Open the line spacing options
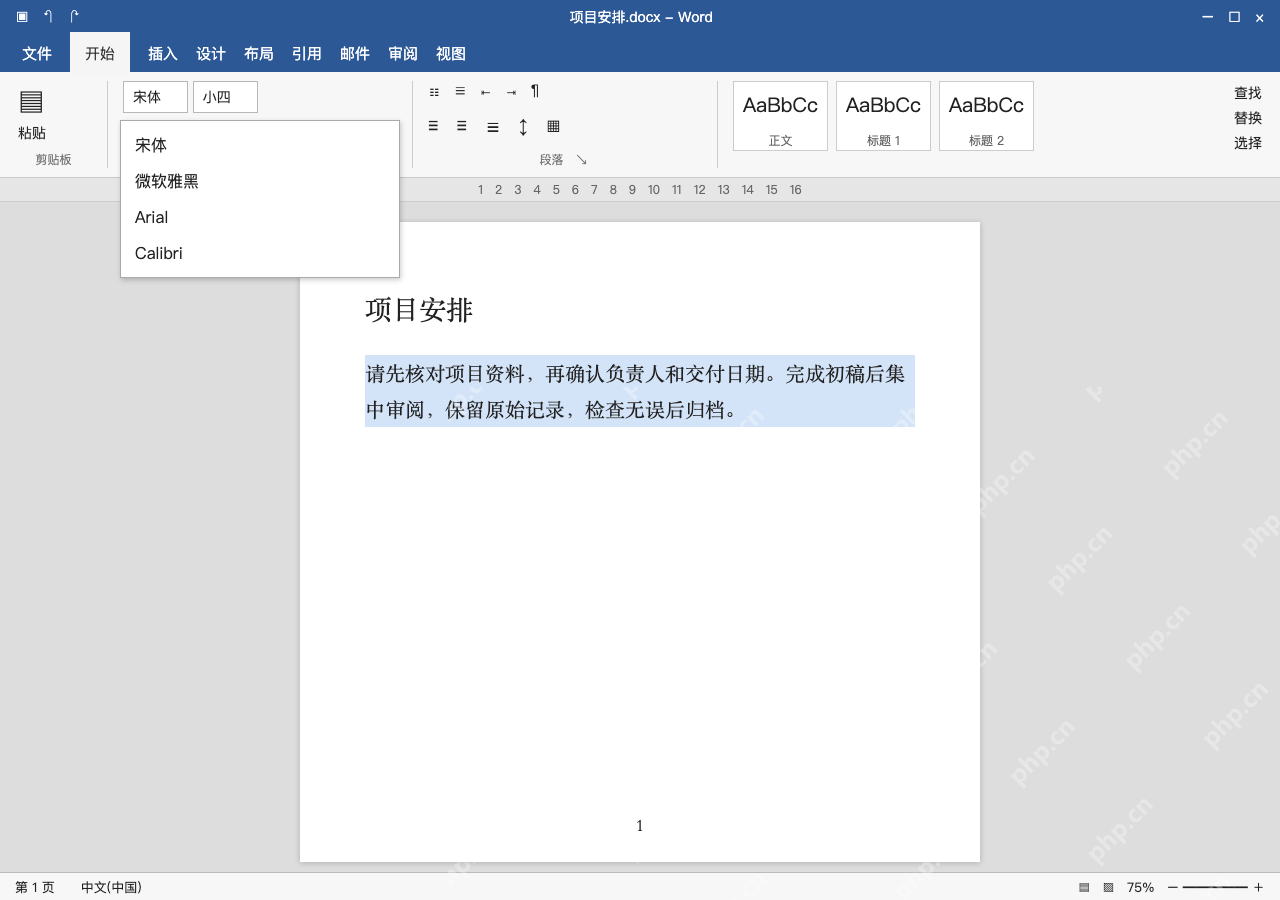This screenshot has width=1280, height=900. click(523, 127)
